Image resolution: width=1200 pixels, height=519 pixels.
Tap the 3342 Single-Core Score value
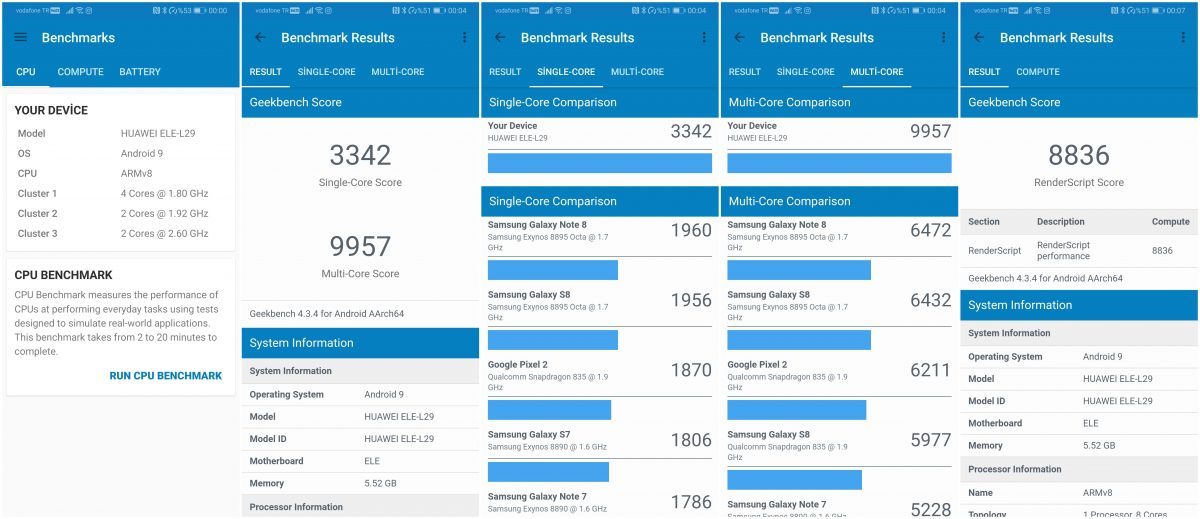pos(360,155)
